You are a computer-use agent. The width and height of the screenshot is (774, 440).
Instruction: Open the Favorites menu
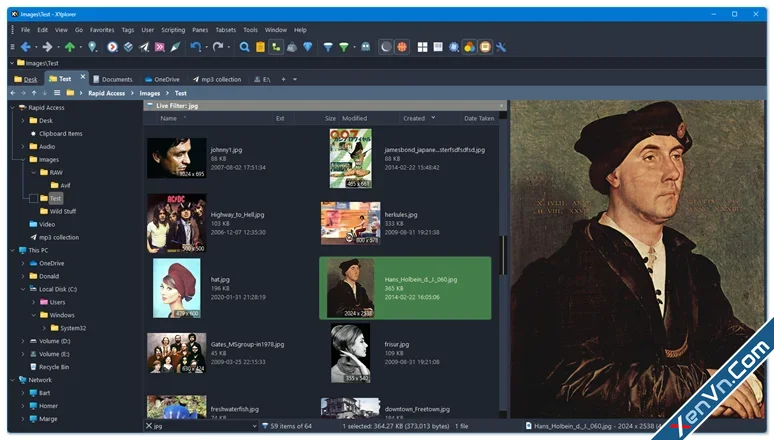click(102, 30)
